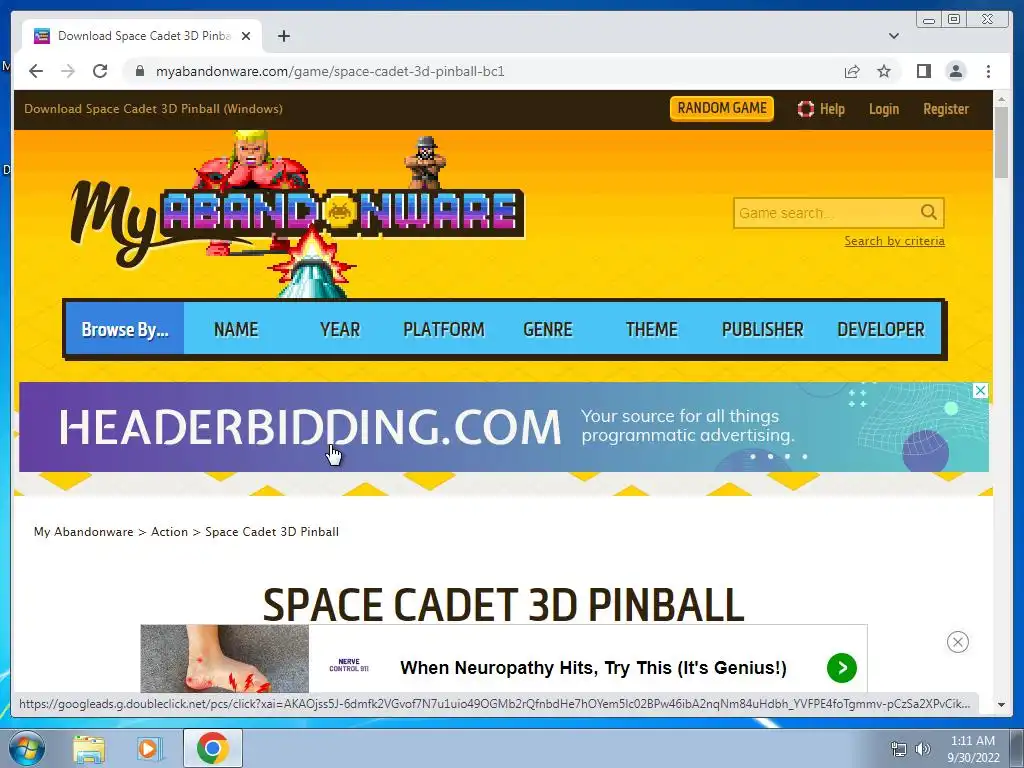Open the Help link

(x=821, y=109)
